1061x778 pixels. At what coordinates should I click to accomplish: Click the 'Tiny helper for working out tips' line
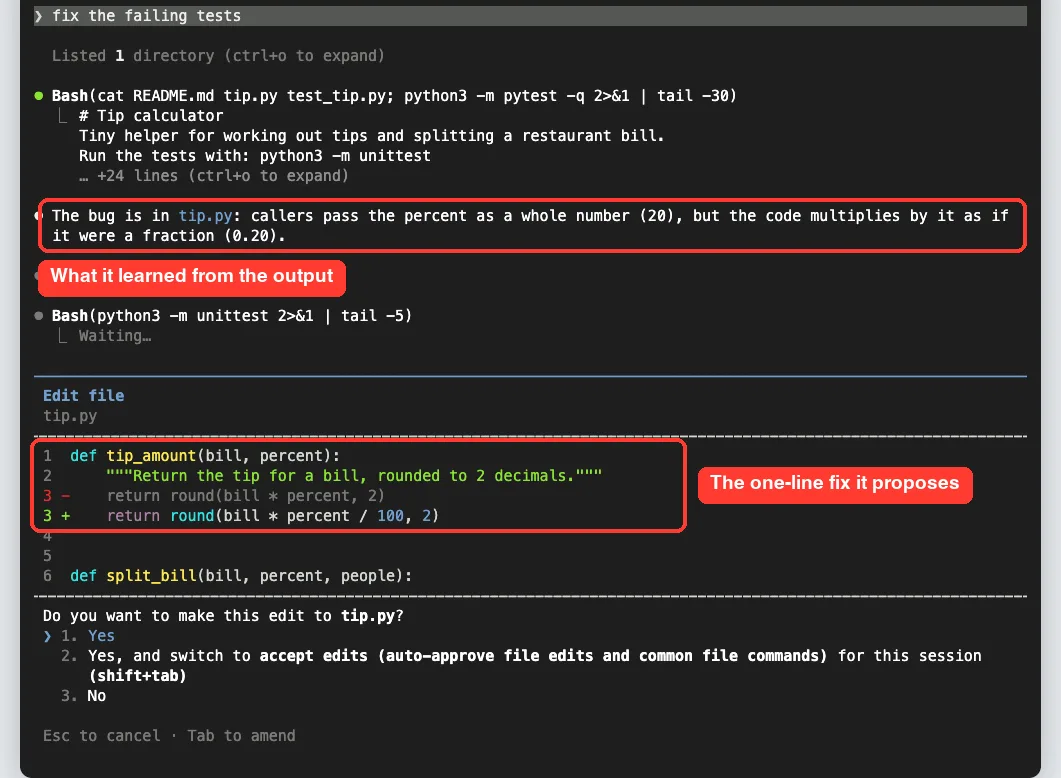pos(371,136)
